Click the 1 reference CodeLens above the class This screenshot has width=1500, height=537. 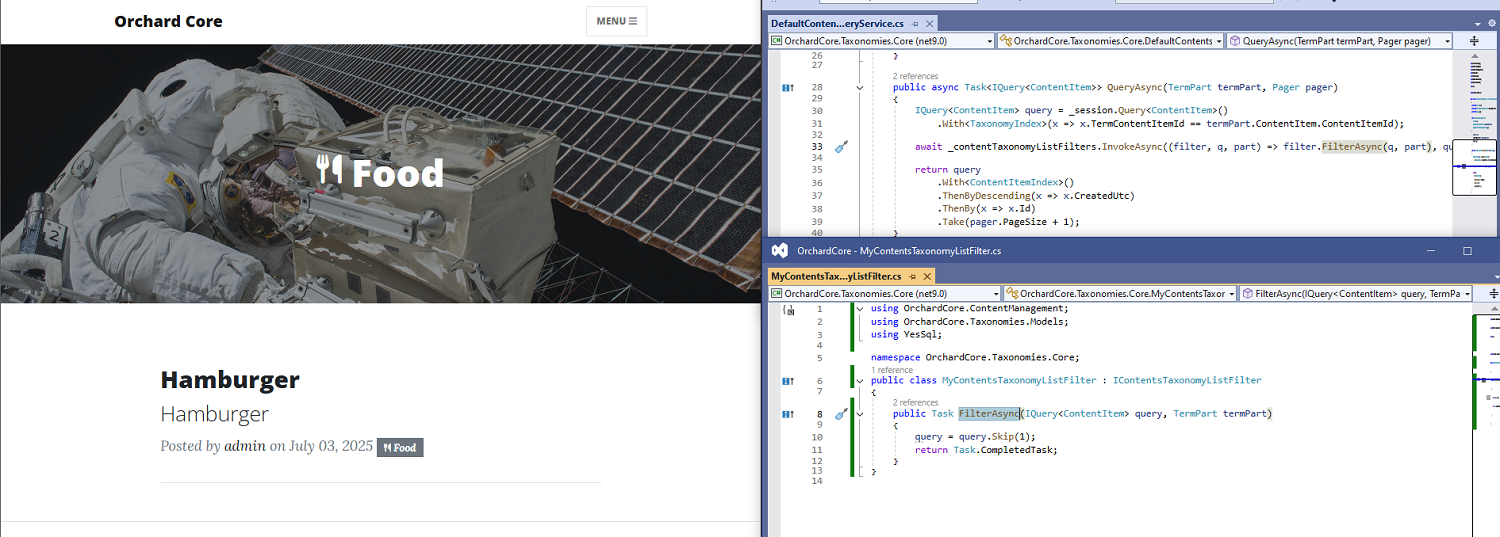[892, 370]
